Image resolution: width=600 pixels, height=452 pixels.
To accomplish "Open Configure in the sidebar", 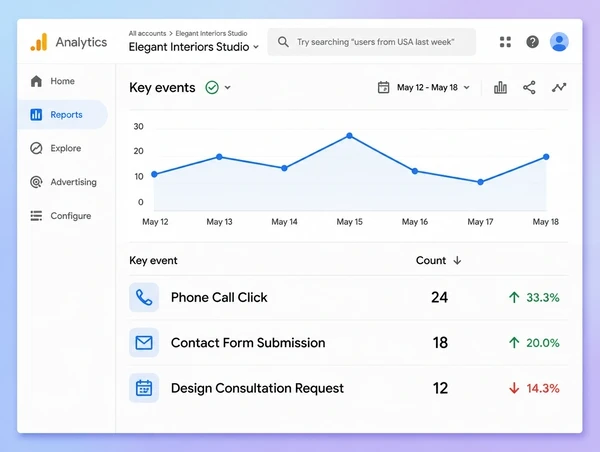I will [71, 216].
